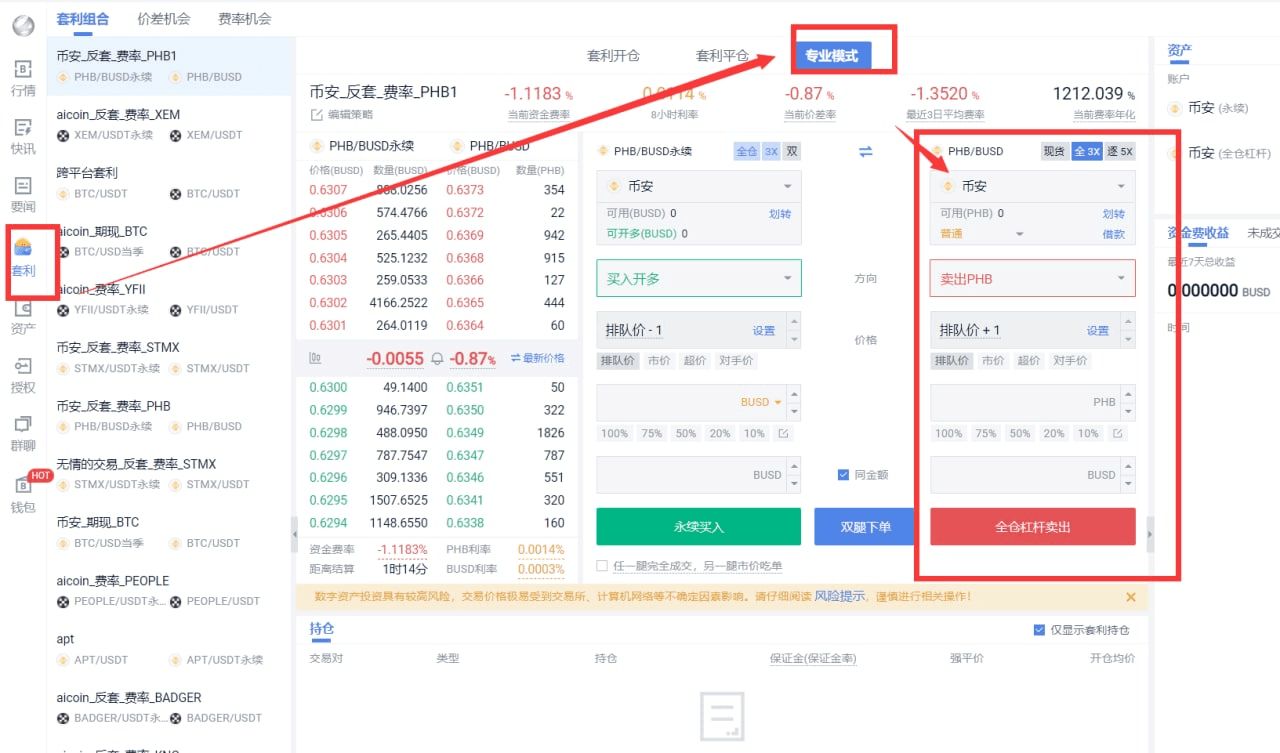Open the 卖出PHB direction dropdown

(1033, 279)
